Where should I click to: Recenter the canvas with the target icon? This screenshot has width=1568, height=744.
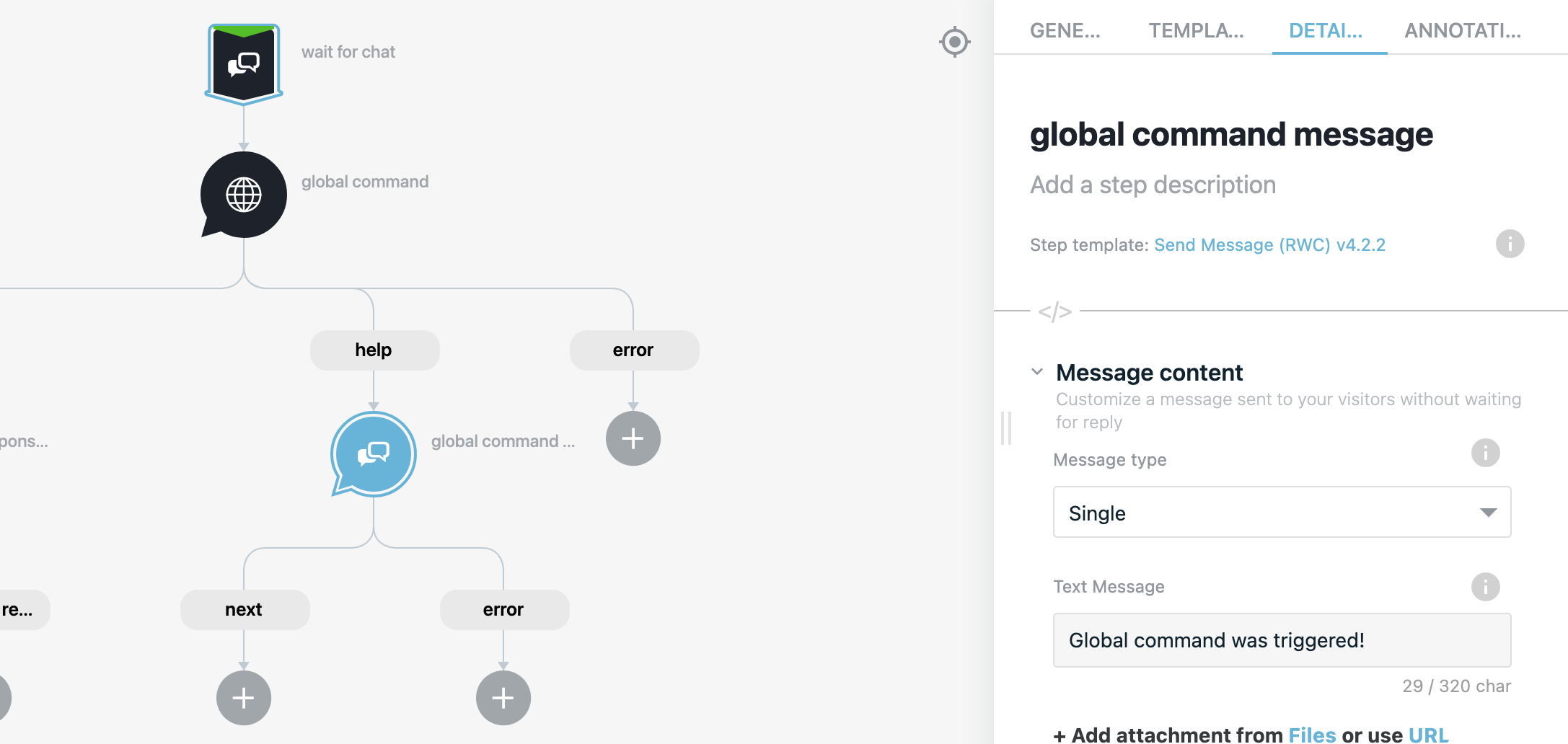coord(955,42)
